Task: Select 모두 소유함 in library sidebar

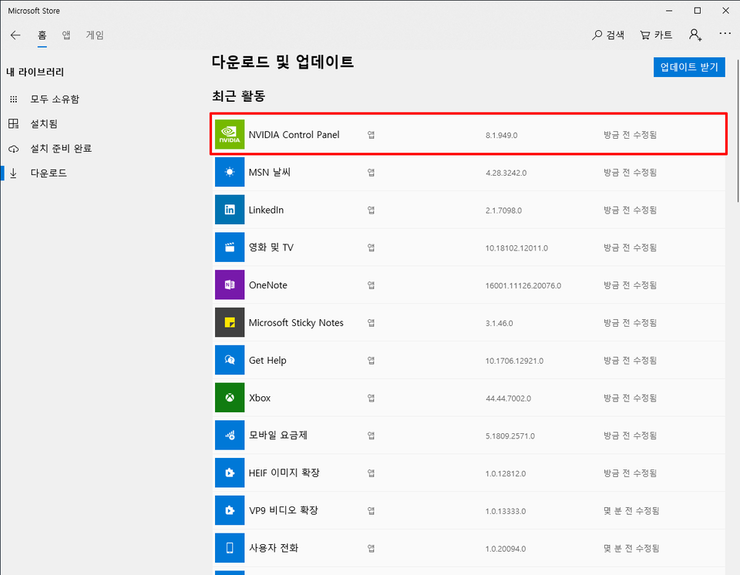Action: [55, 99]
